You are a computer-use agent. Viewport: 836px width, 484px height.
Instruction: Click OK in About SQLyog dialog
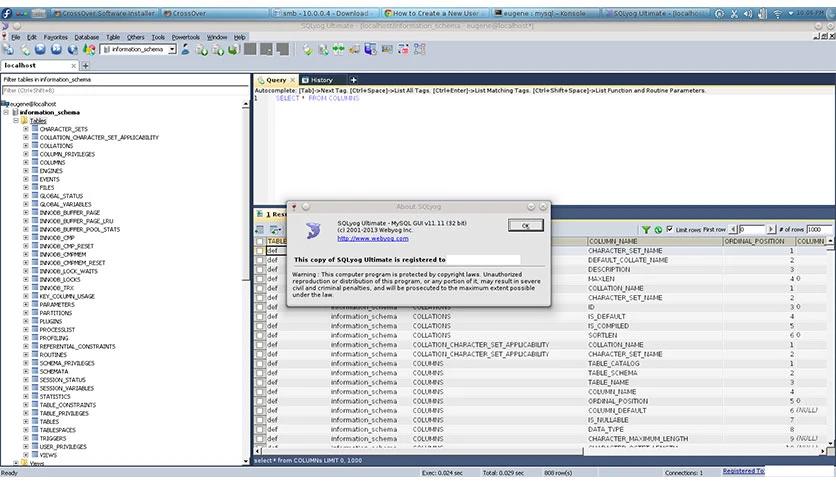pyautogui.click(x=526, y=225)
